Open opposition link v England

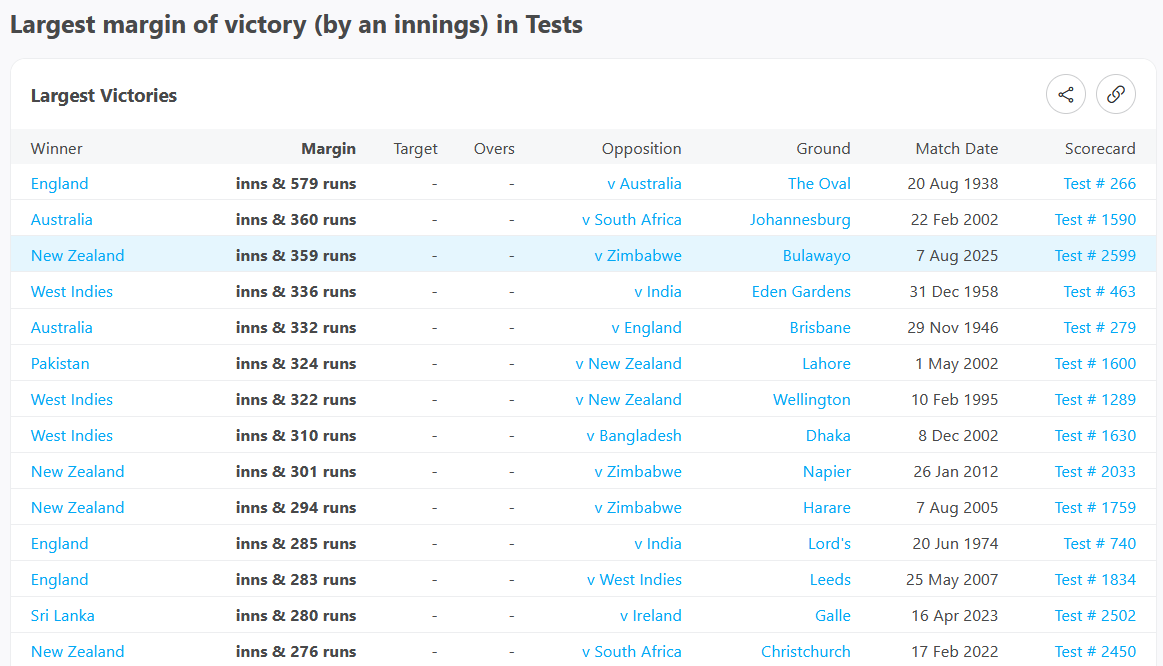pos(646,328)
